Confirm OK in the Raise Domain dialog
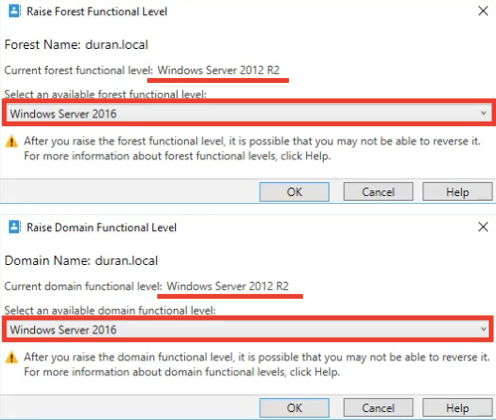This screenshot has height=420, width=496. point(294,408)
